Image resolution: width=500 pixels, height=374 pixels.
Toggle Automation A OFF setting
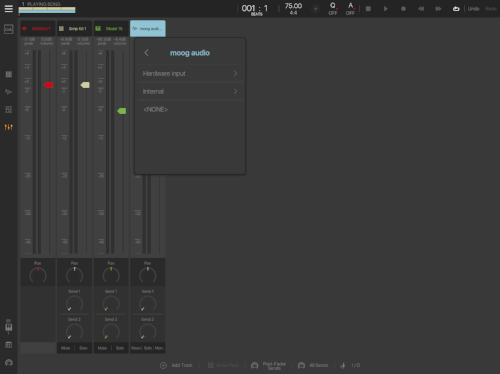coord(350,9)
